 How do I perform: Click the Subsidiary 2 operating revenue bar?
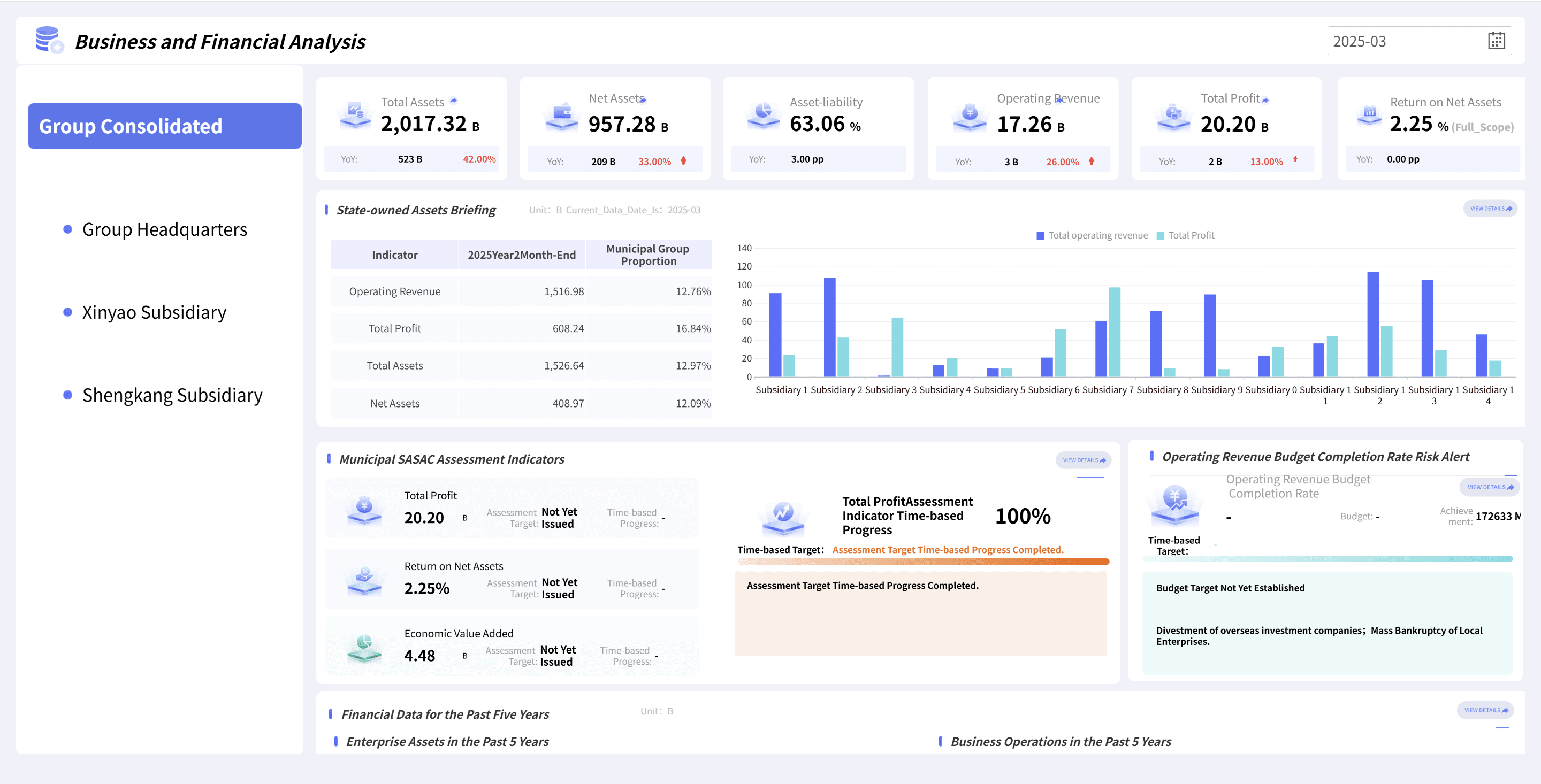(830, 327)
